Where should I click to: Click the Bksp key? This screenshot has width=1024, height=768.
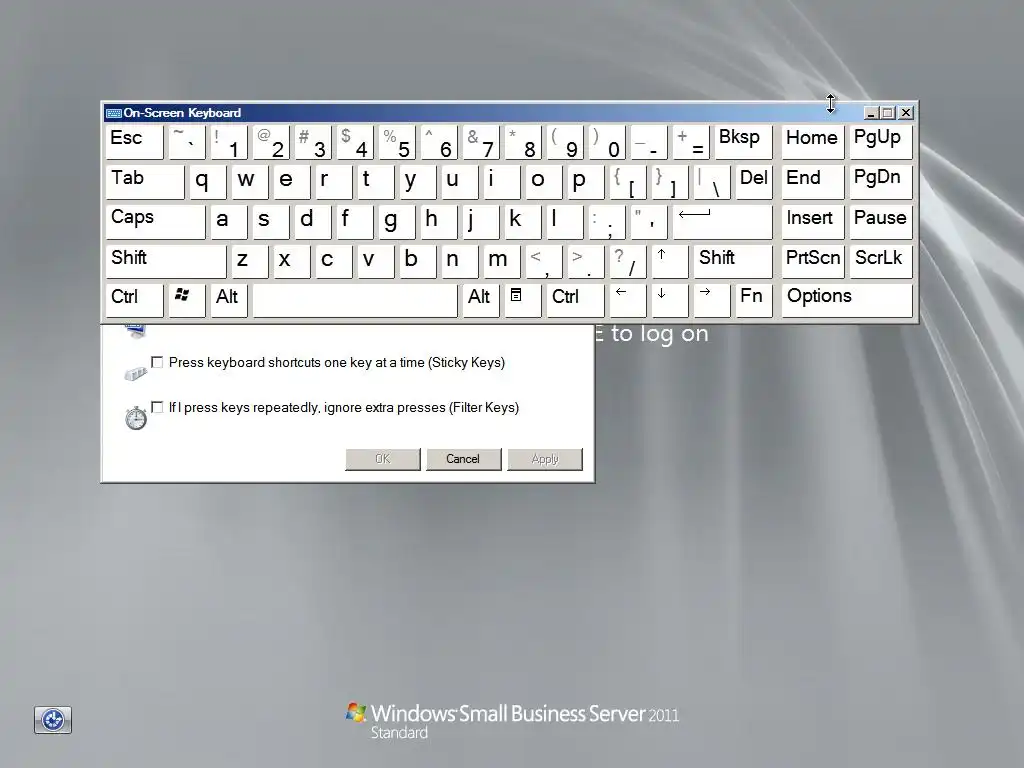click(x=743, y=142)
